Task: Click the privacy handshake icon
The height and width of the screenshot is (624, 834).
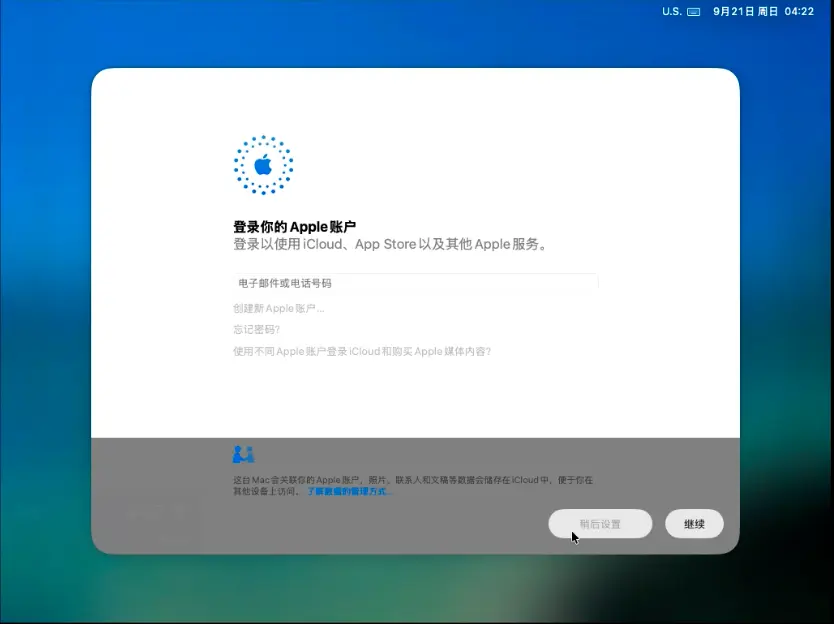Action: click(x=244, y=454)
